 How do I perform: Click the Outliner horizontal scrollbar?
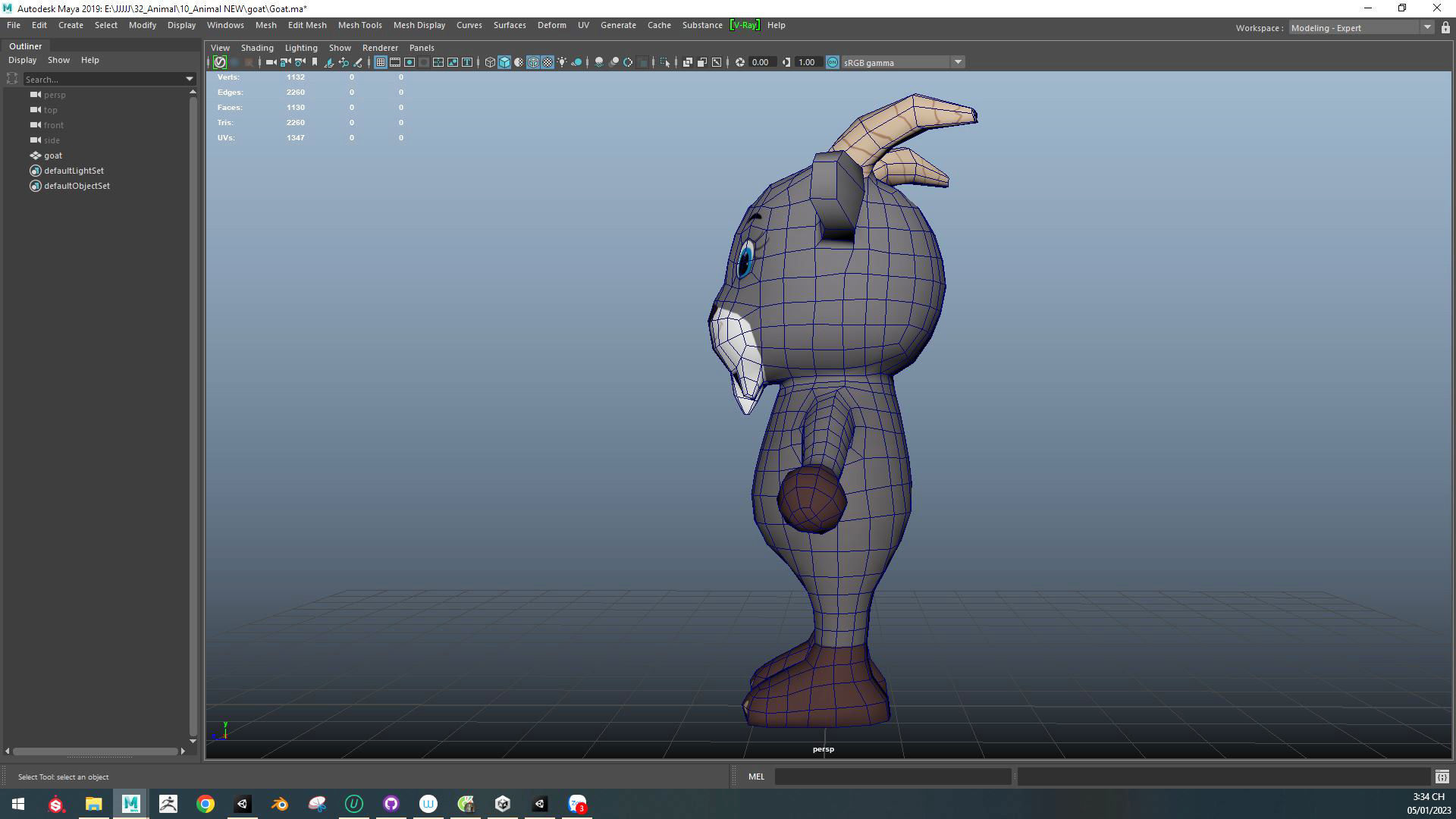click(x=95, y=752)
